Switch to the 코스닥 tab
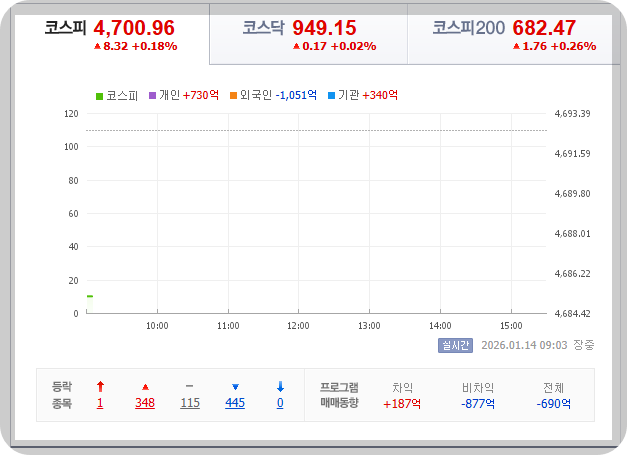The image size is (627, 455). [308, 34]
